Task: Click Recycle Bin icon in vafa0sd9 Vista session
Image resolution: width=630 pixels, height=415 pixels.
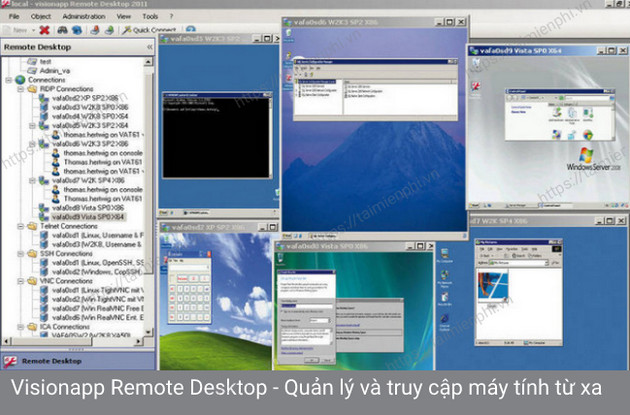Action: (x=476, y=64)
